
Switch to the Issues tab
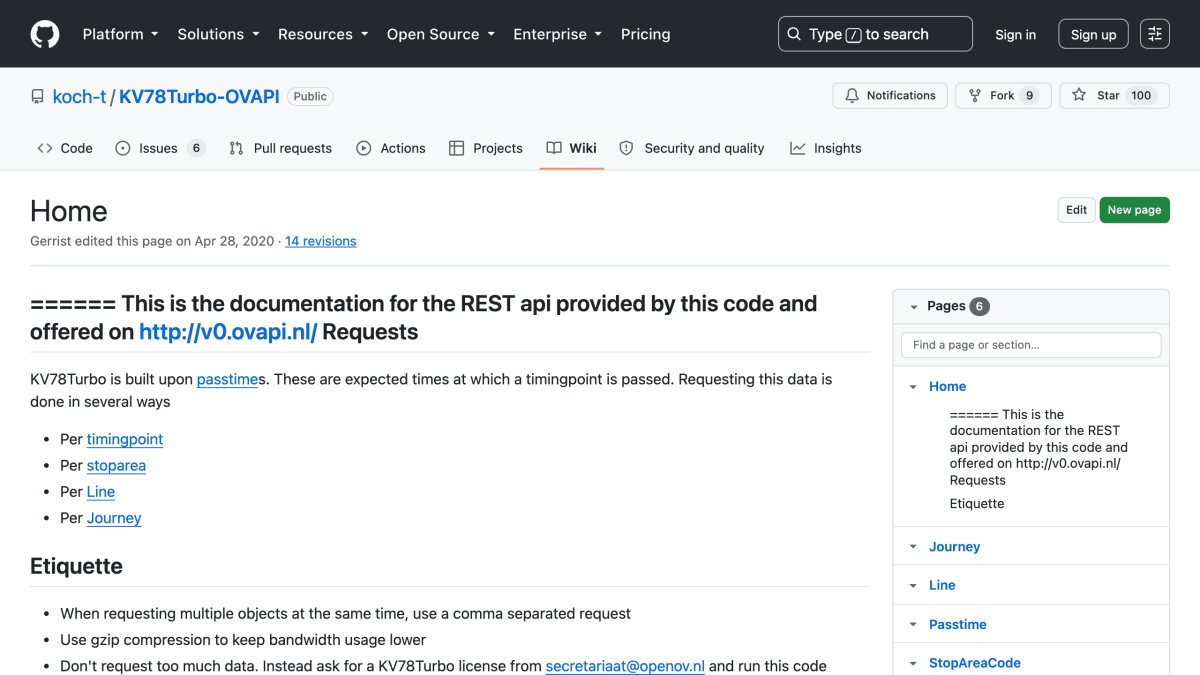click(x=160, y=148)
